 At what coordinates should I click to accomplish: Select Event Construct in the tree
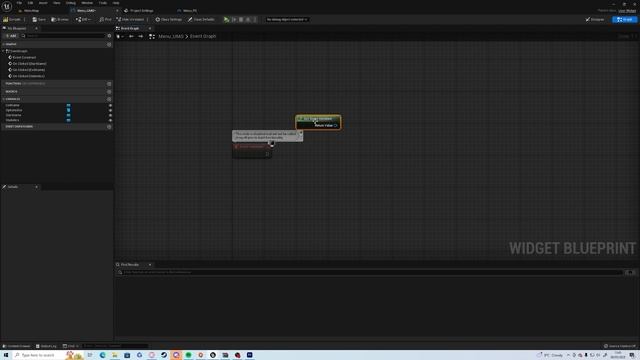pyautogui.click(x=24, y=58)
